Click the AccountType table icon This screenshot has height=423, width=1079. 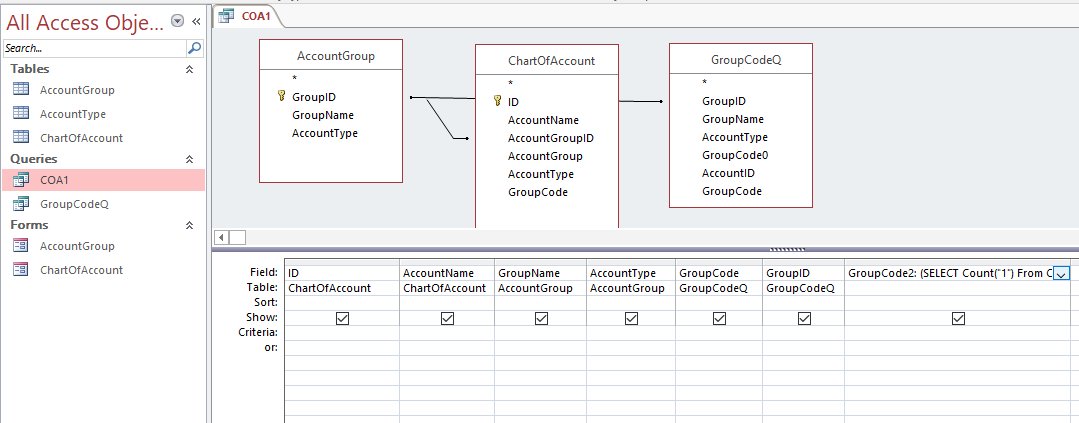tap(20, 113)
